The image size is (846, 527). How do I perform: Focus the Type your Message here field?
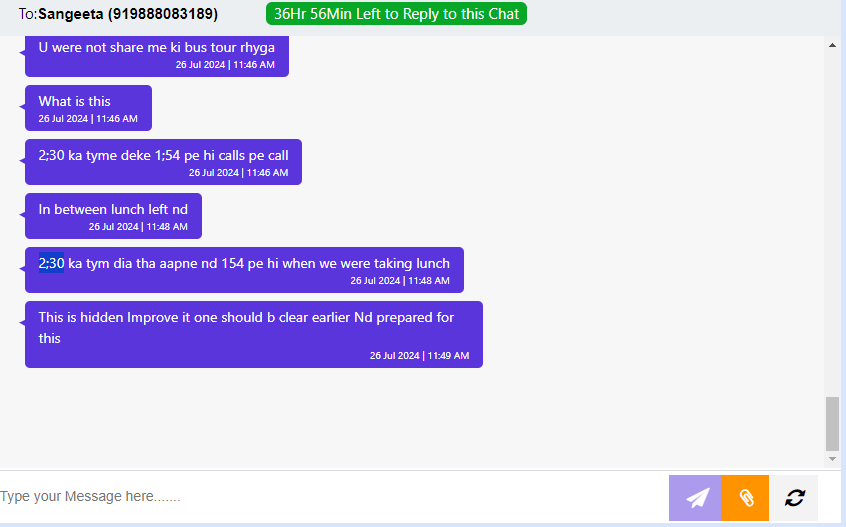pyautogui.click(x=332, y=496)
